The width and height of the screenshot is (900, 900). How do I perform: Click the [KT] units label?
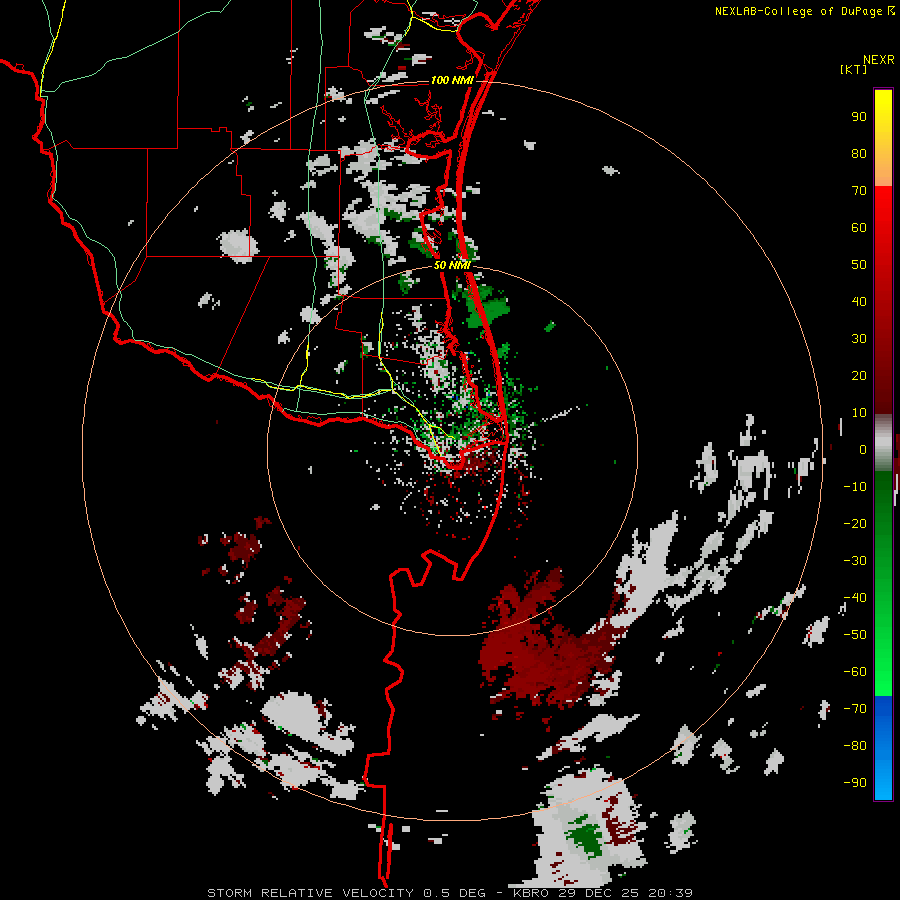click(x=854, y=69)
